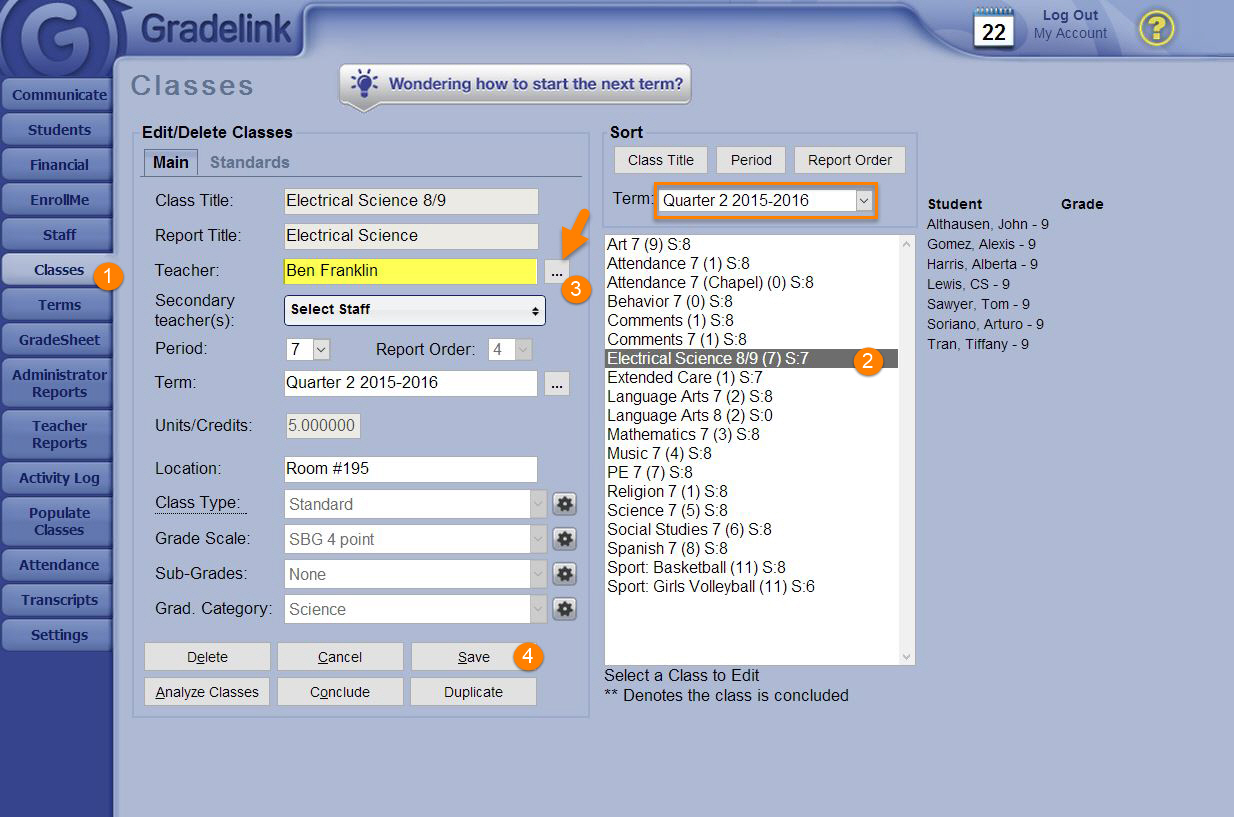Select the Main tab
The image size is (1234, 817).
tap(171, 162)
